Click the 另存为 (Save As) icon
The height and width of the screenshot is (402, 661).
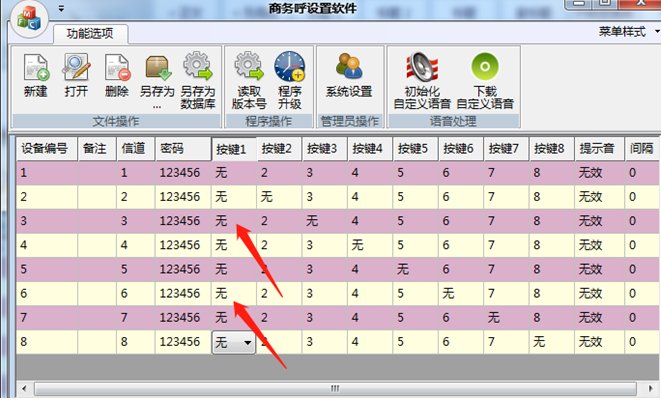point(157,72)
